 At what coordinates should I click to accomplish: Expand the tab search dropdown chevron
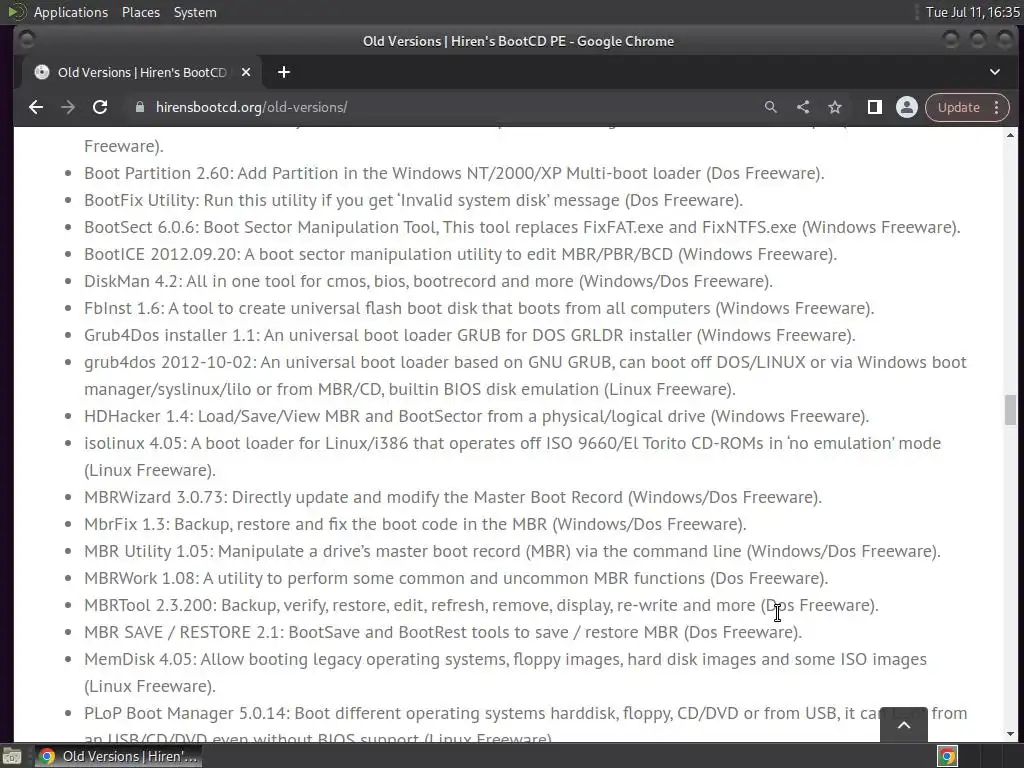(995, 72)
